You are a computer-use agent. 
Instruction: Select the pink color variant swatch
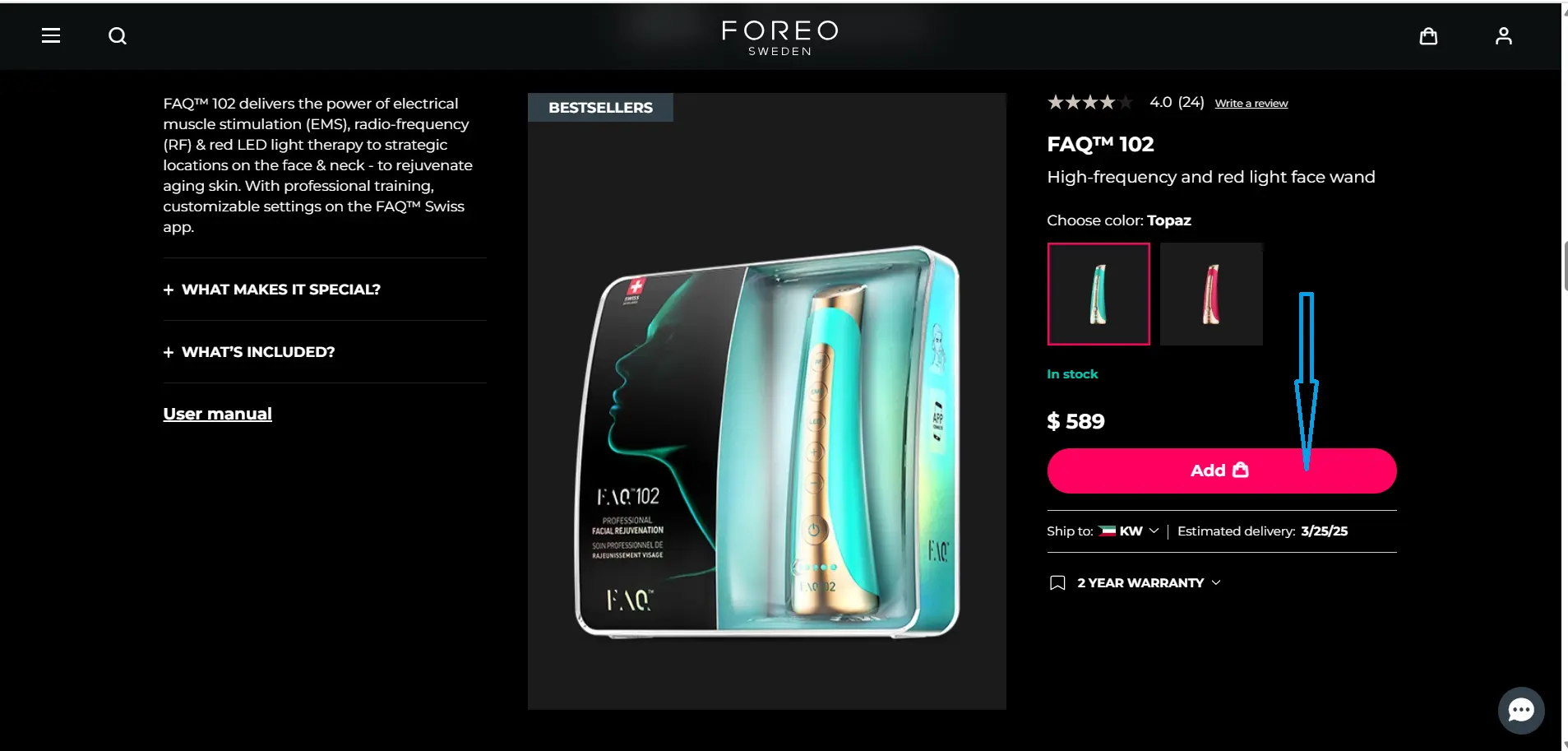(x=1211, y=294)
